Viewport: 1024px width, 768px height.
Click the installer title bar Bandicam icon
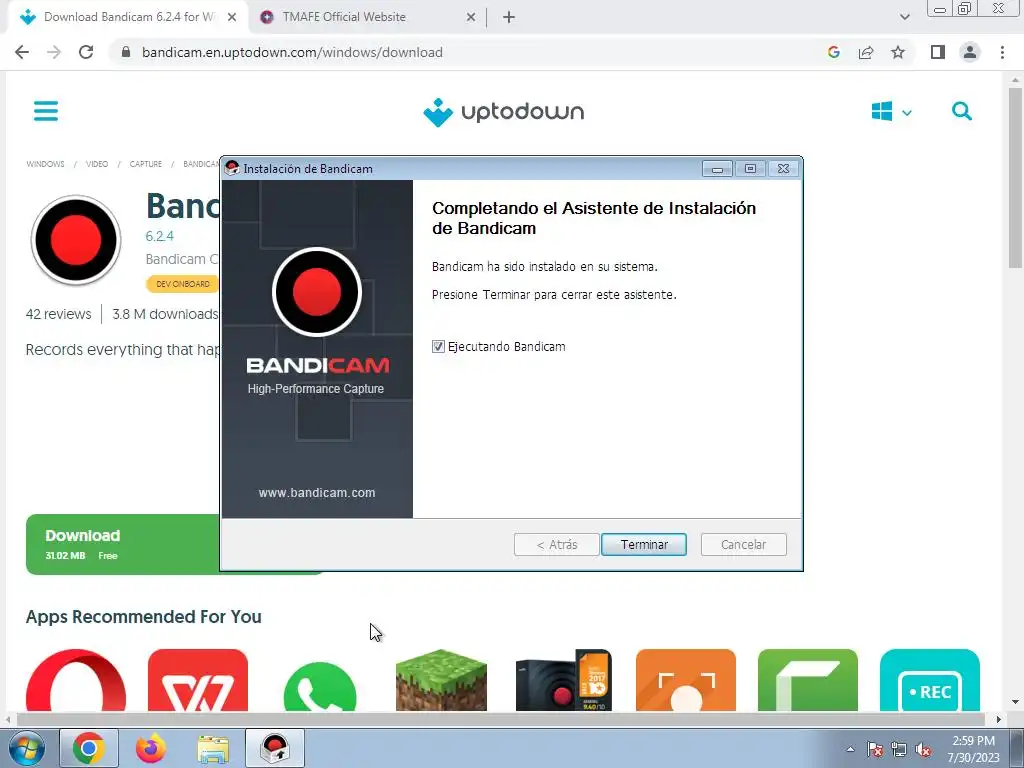pyautogui.click(x=232, y=168)
